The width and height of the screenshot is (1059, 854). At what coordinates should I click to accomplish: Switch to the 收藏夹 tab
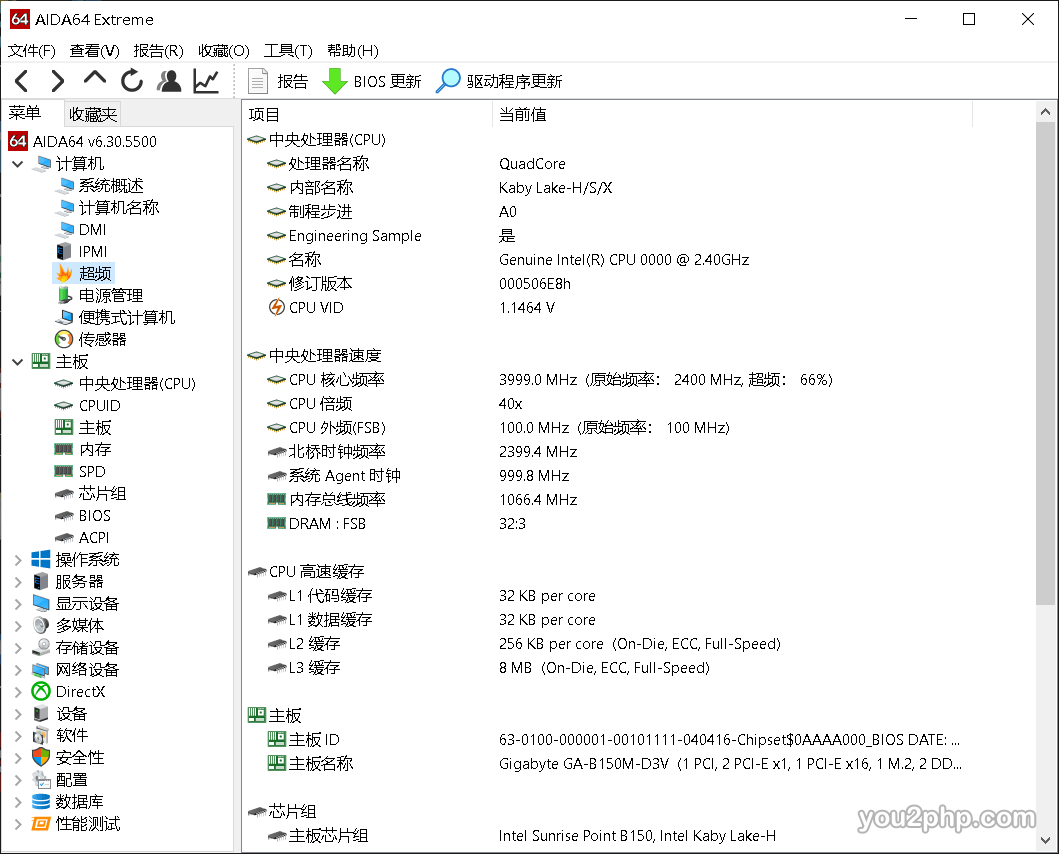tap(93, 114)
